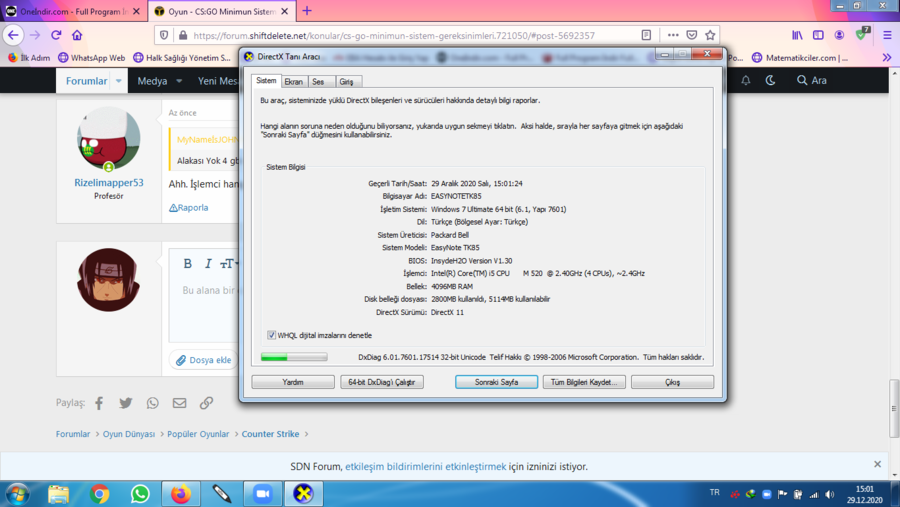
Task: Share via WhatsApp icon
Action: tap(152, 403)
